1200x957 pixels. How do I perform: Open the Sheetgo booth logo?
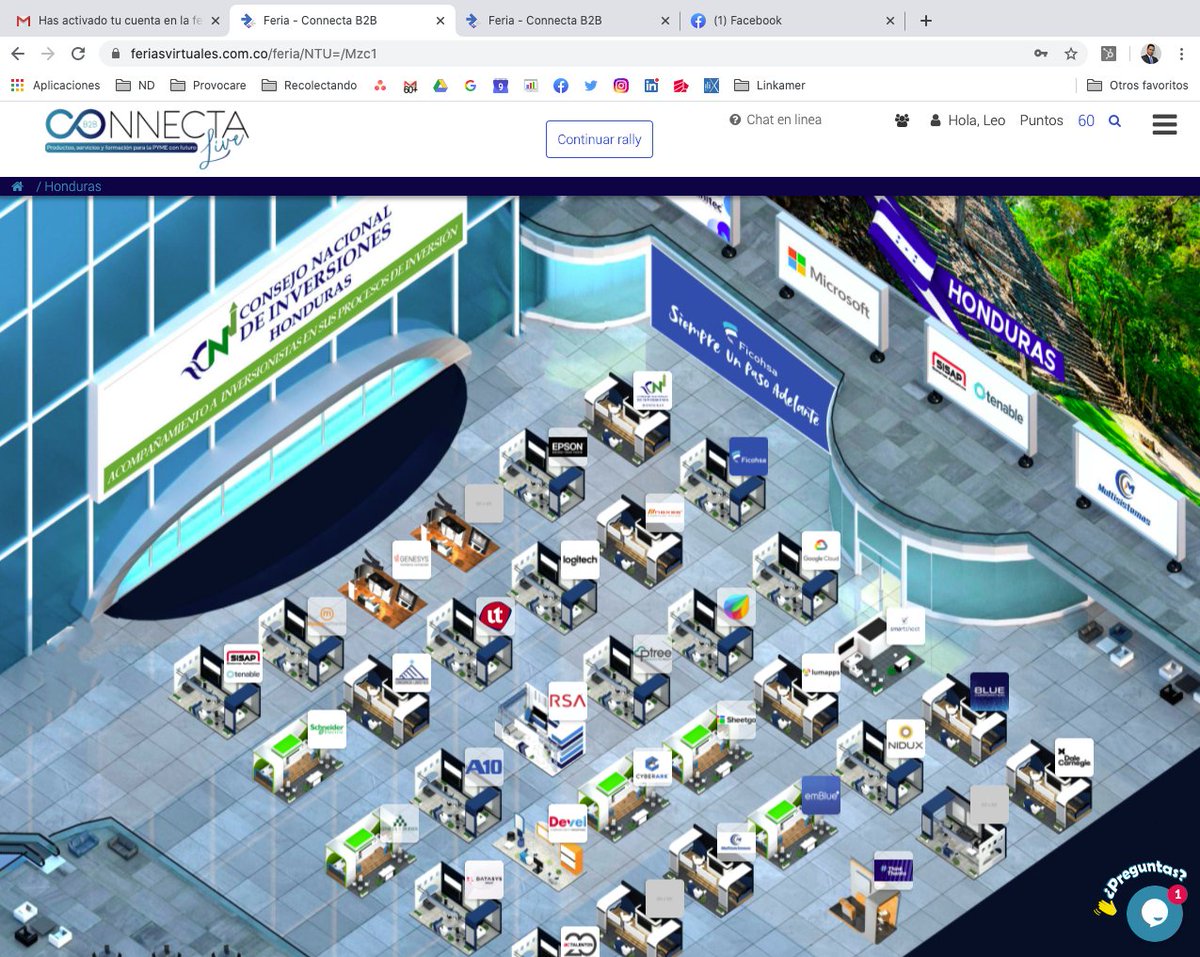[736, 720]
